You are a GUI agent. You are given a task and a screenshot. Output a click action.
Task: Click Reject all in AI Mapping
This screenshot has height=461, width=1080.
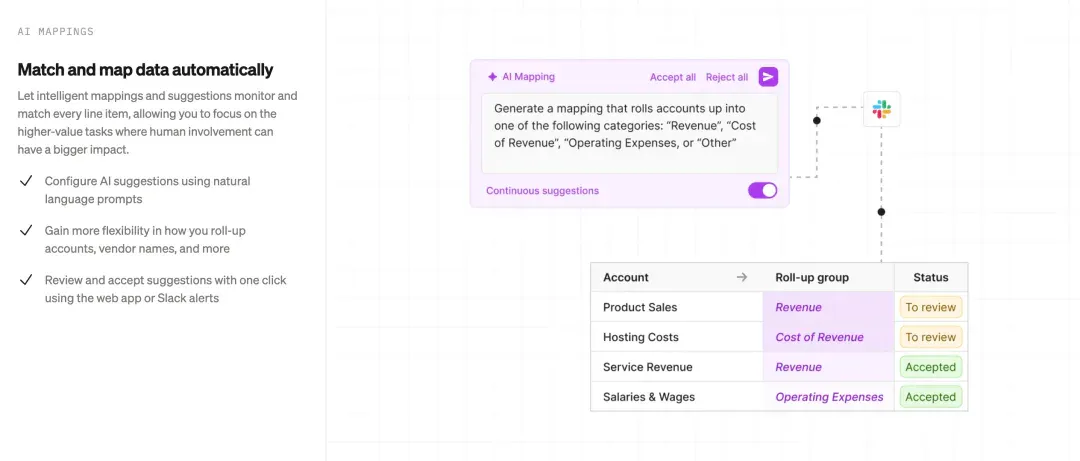[x=727, y=77]
